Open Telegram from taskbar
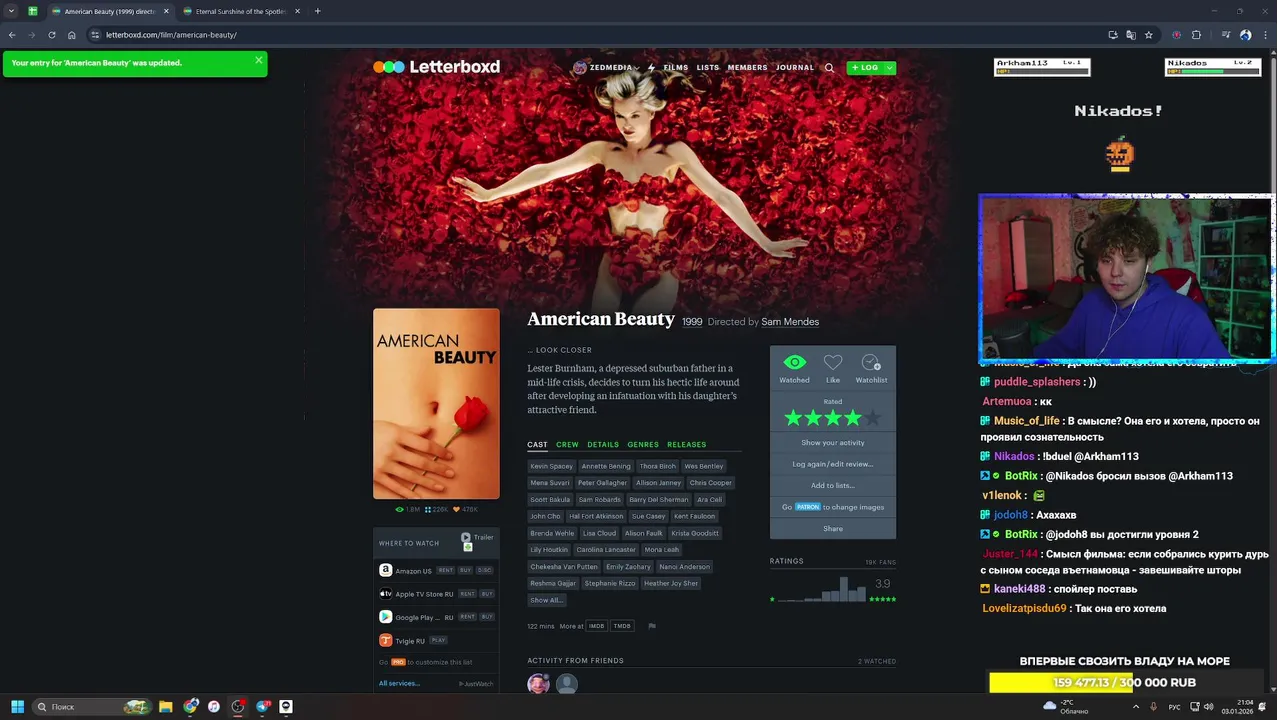The height and width of the screenshot is (720, 1277). [x=263, y=707]
